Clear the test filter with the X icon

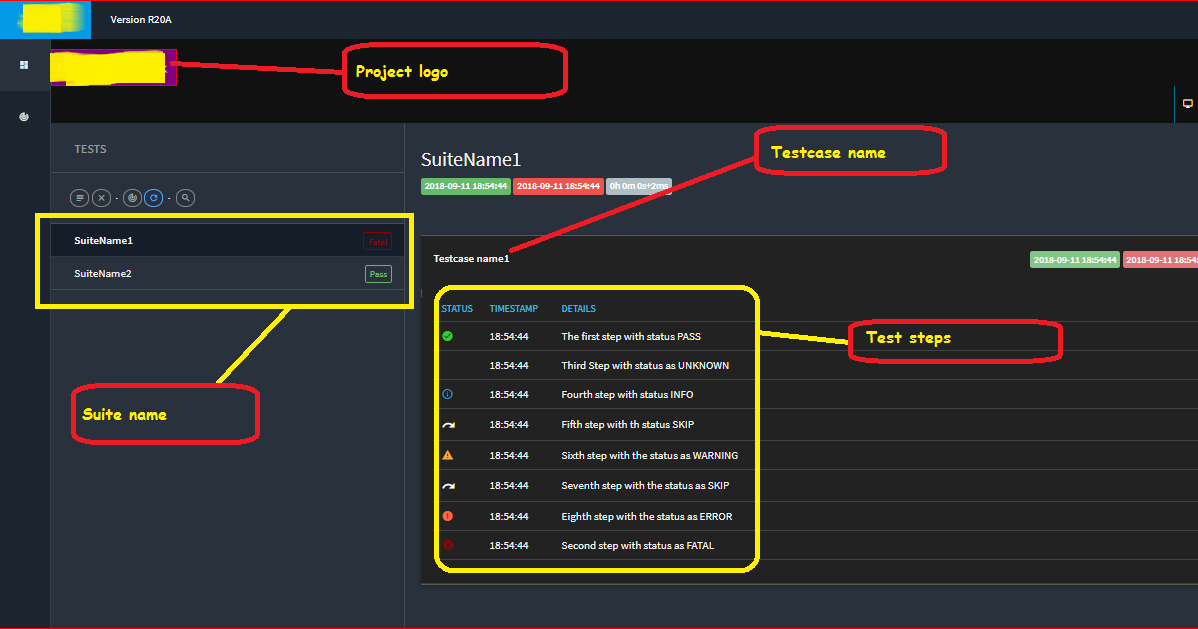101,197
